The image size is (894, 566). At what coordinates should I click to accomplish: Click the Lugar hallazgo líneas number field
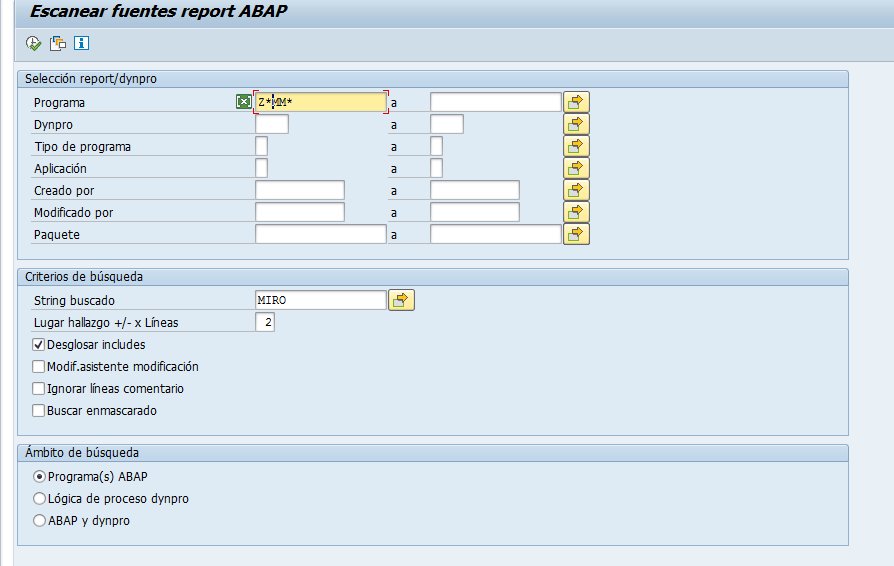pyautogui.click(x=265, y=322)
